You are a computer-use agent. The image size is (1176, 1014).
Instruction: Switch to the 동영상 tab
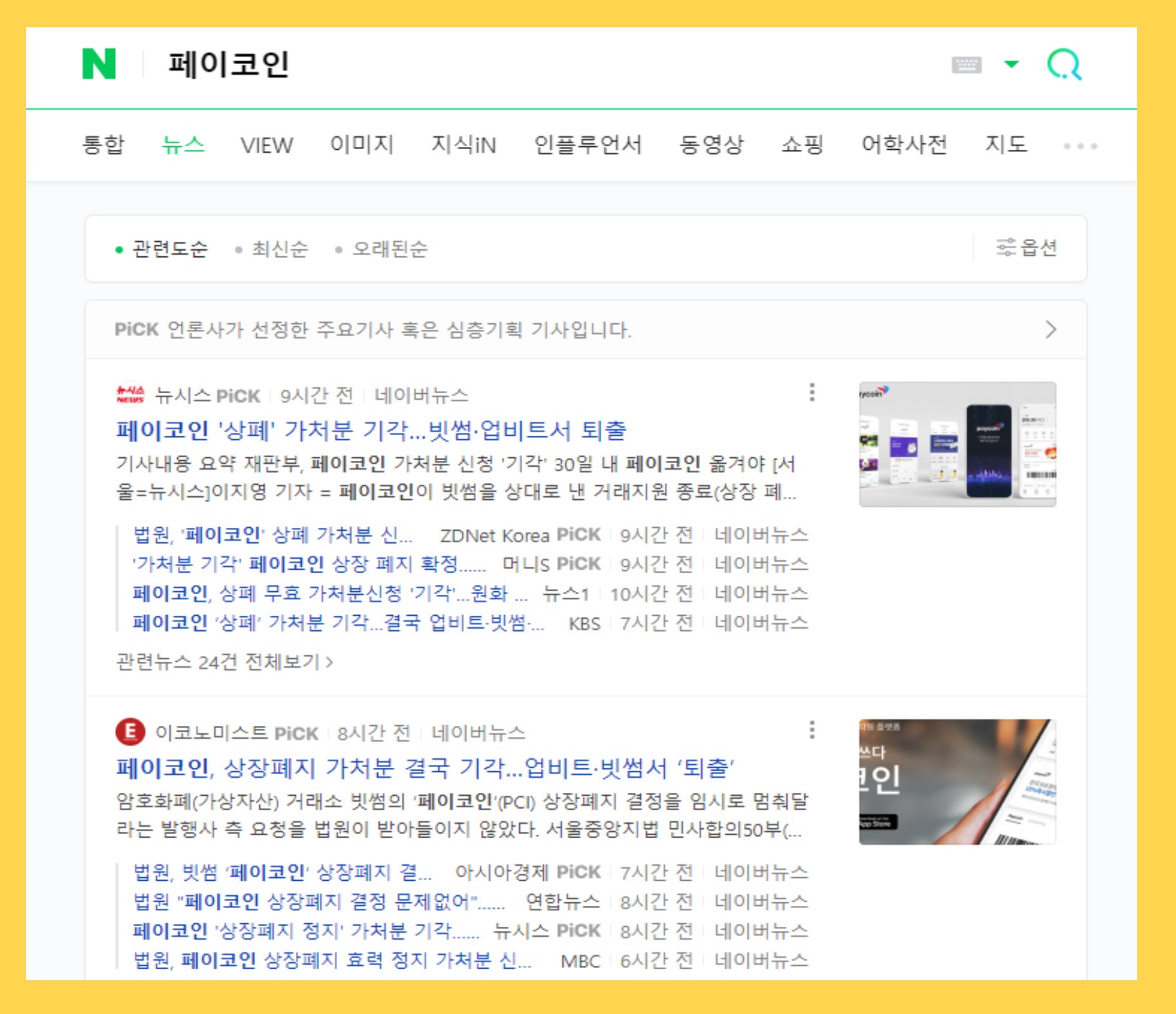712,145
